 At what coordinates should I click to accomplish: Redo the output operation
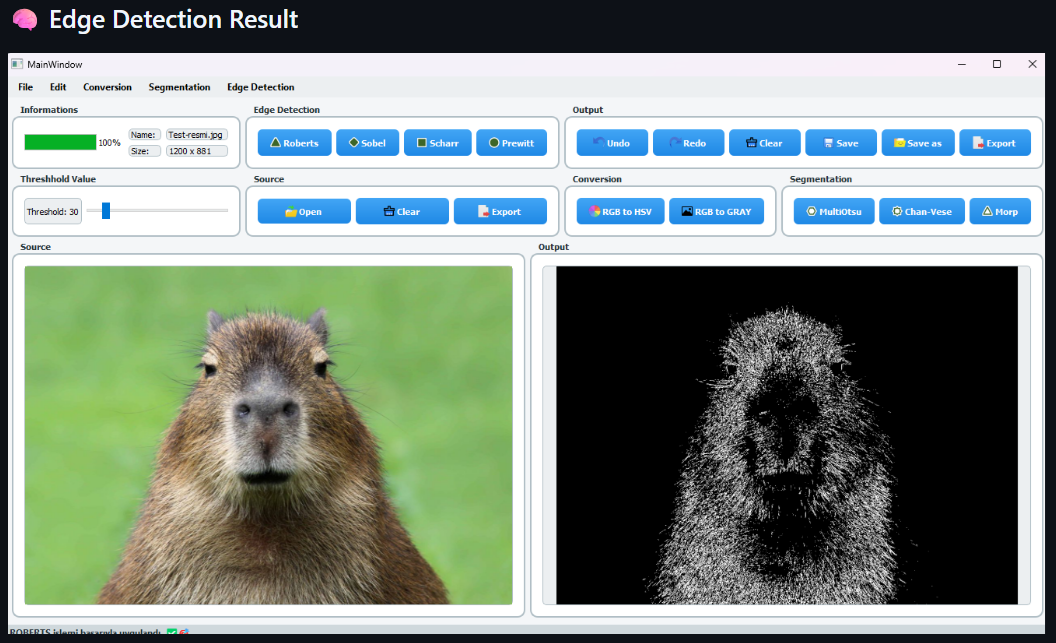tap(686, 143)
